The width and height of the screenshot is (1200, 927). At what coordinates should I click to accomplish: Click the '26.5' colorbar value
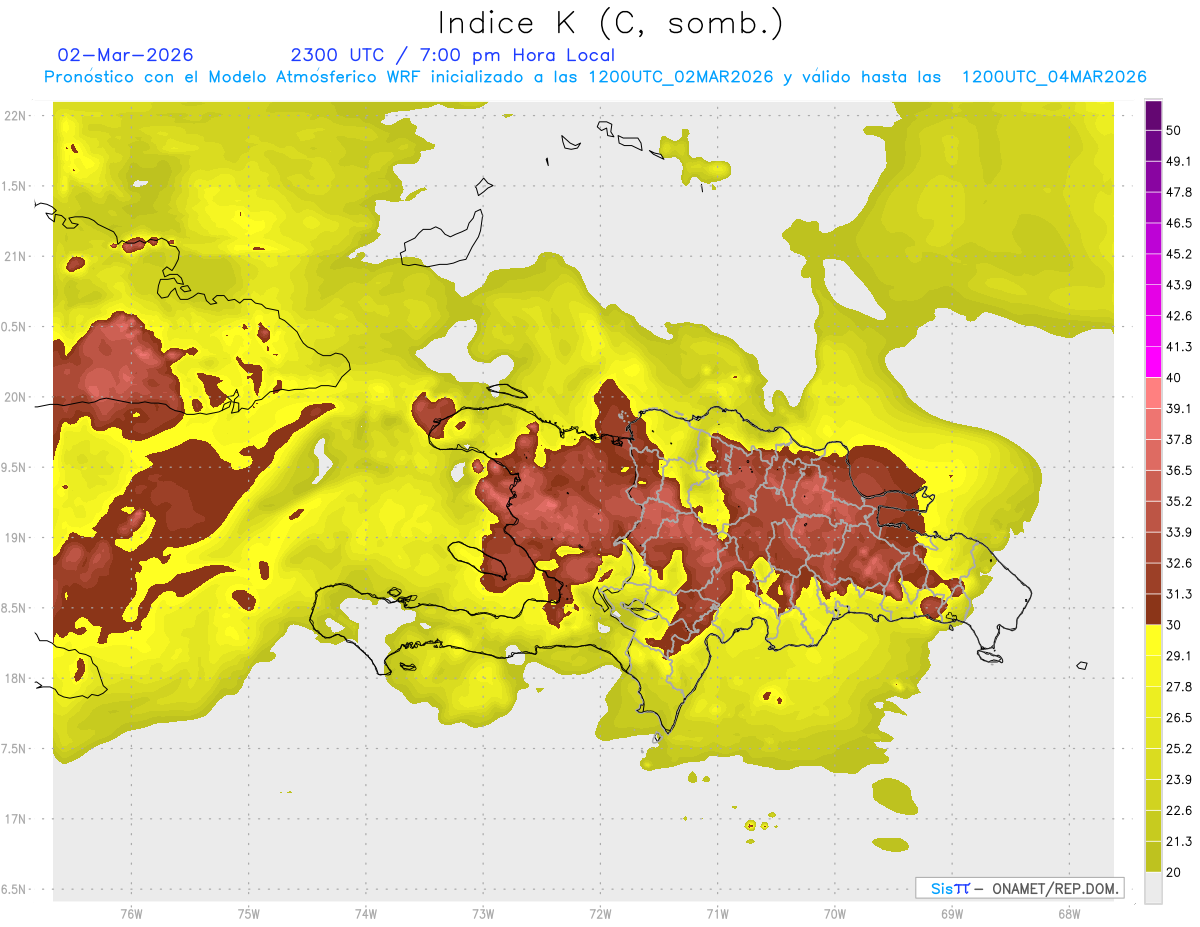tap(1179, 718)
